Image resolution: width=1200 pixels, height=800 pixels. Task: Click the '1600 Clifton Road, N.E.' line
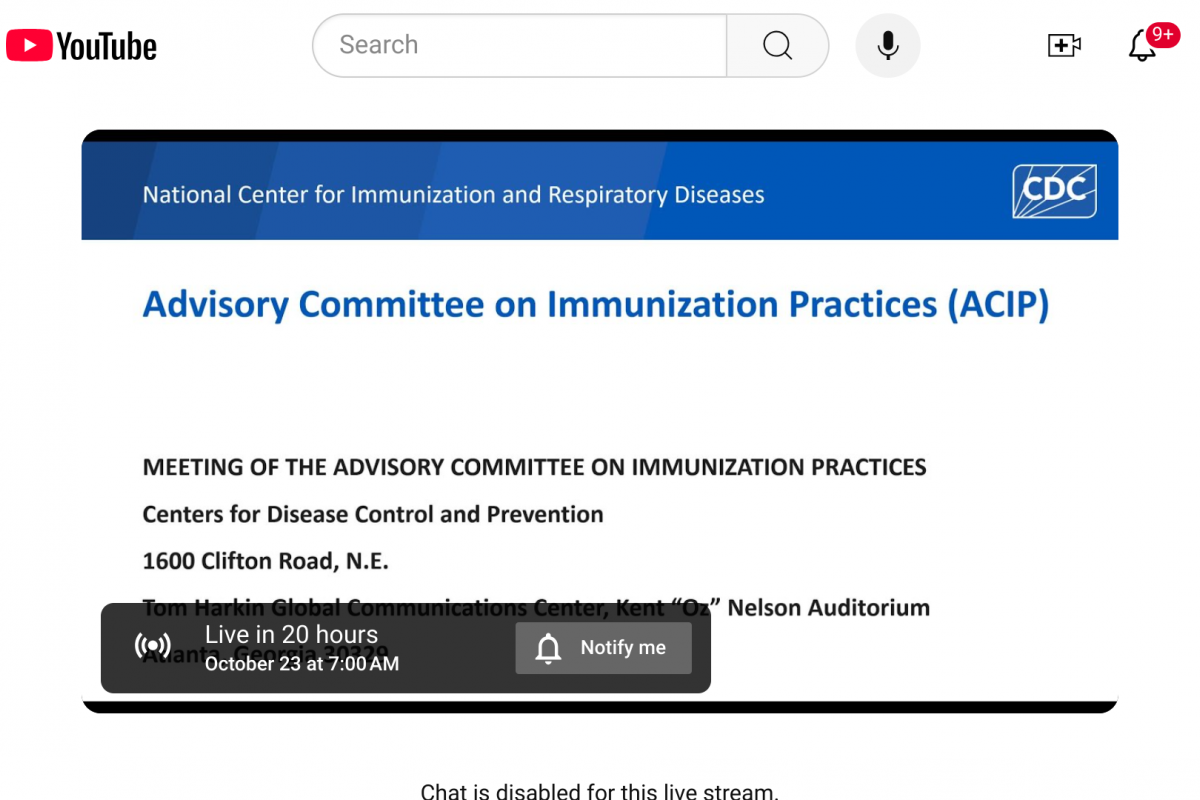coord(265,561)
